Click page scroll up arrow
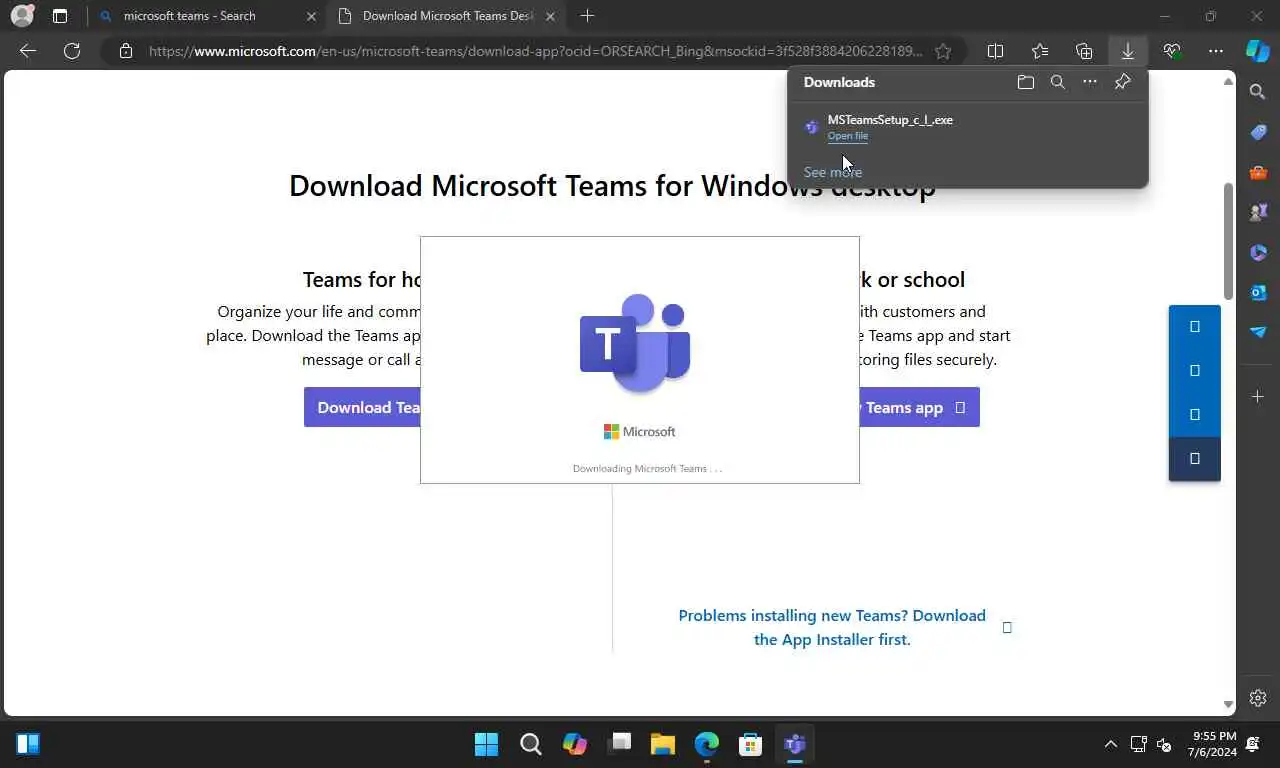Screen dimensions: 1280x768 1229,82
